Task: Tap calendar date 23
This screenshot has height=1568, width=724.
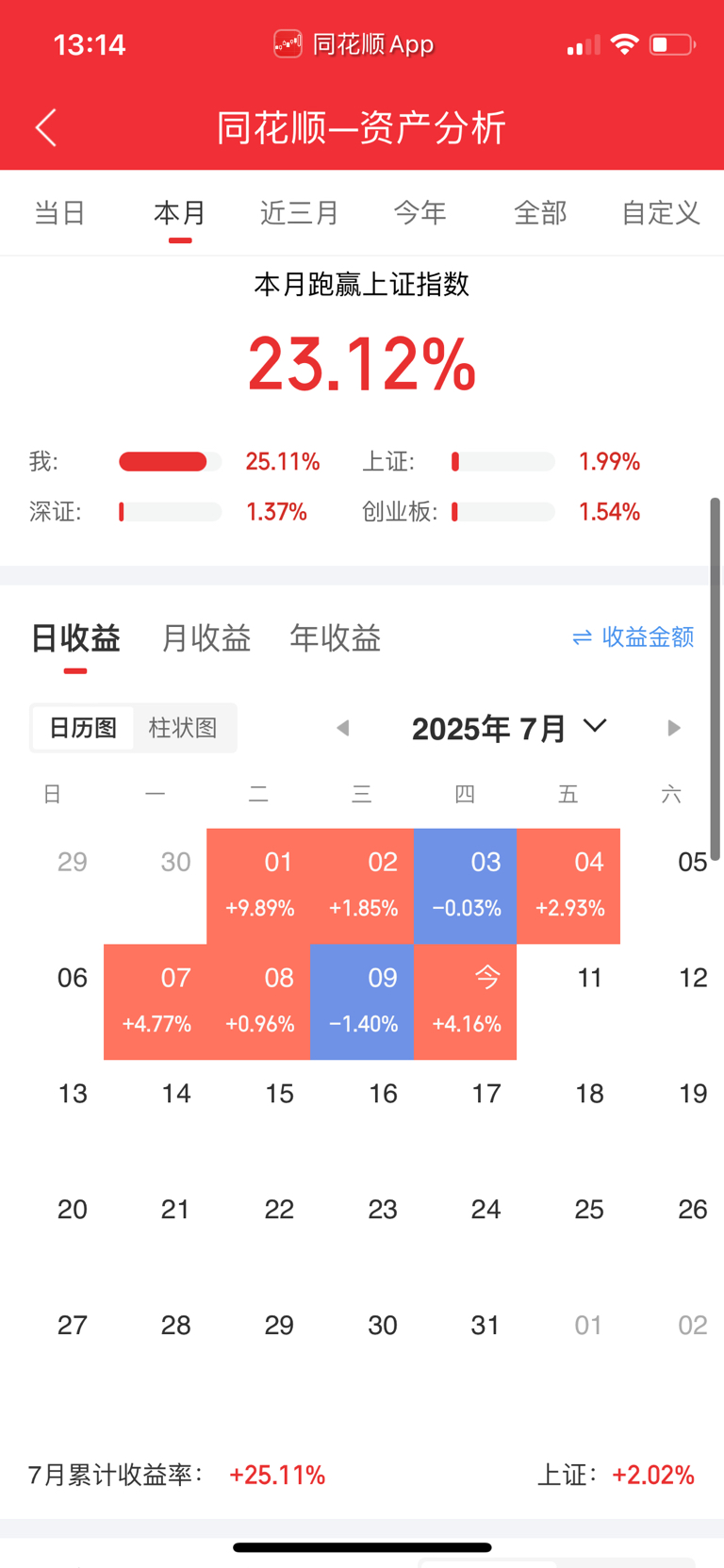Action: [x=382, y=1210]
